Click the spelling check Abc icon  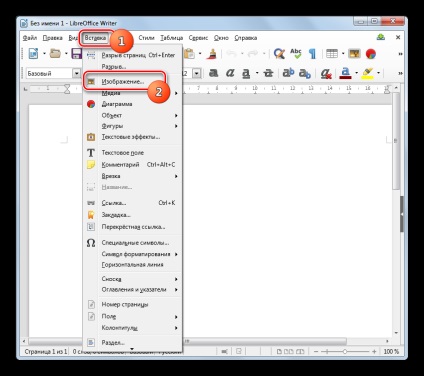click(296, 53)
